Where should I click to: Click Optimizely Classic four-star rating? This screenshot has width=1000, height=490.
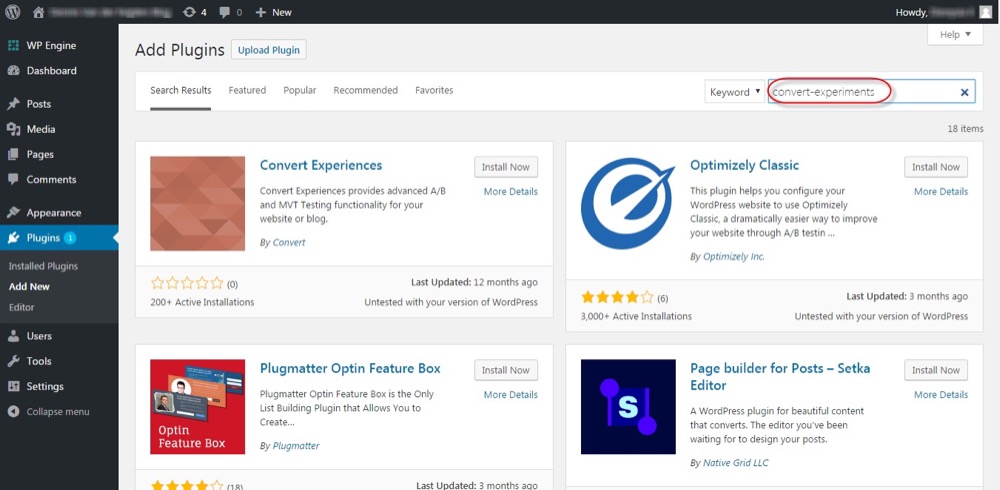[x=617, y=297]
